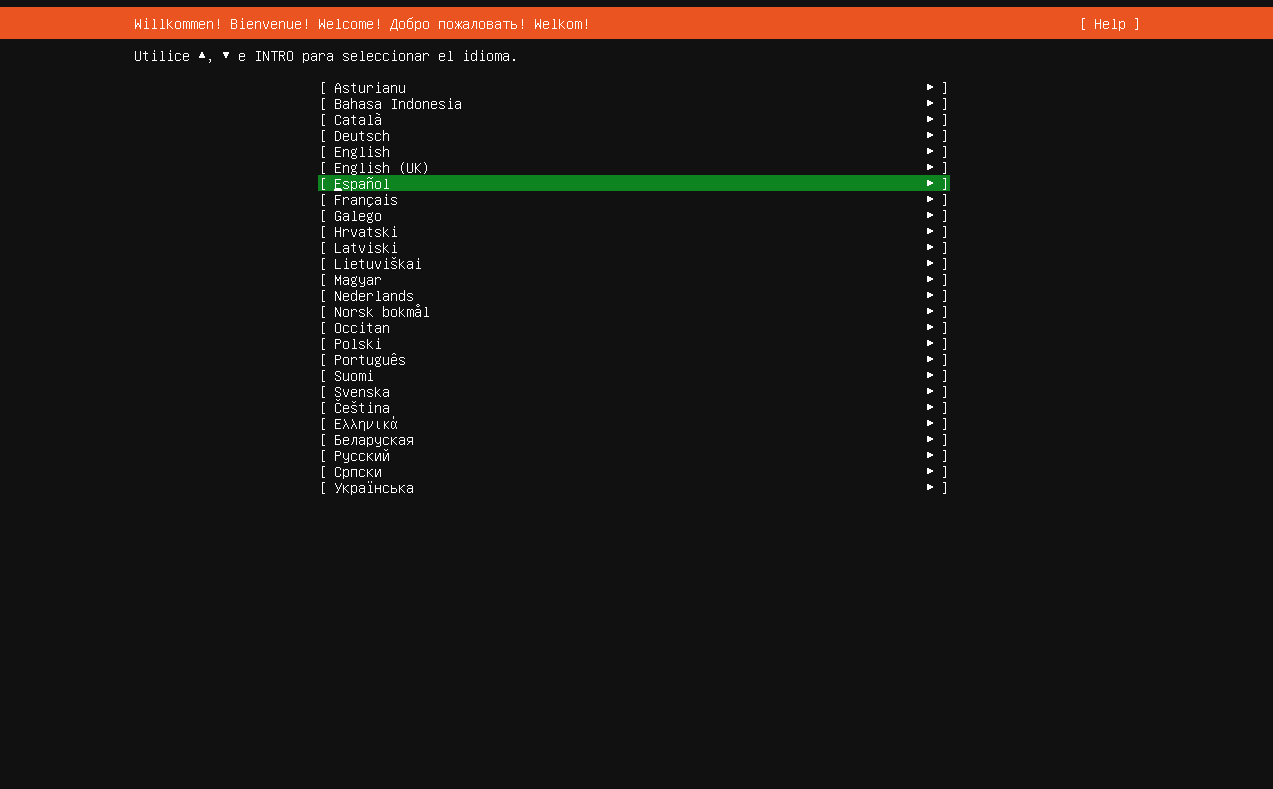Choose Српски language
The width and height of the screenshot is (1273, 789).
(634, 472)
